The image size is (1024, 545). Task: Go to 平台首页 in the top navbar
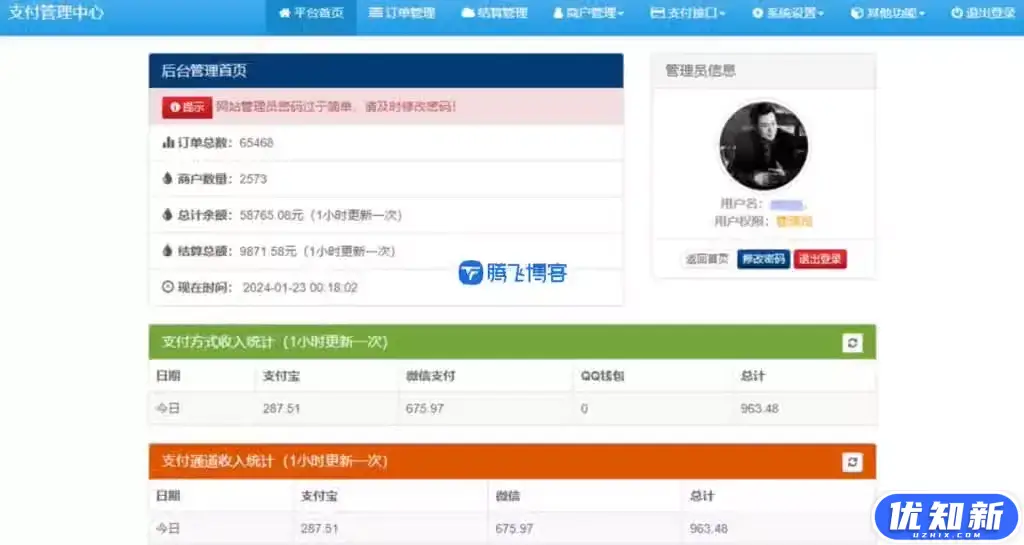pyautogui.click(x=311, y=14)
